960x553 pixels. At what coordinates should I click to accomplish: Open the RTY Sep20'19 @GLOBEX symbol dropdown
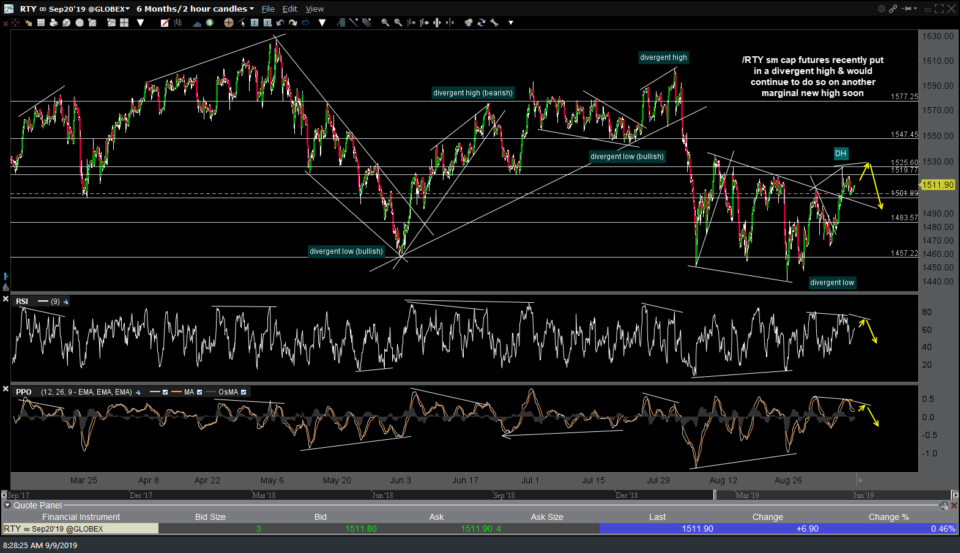[x=74, y=9]
